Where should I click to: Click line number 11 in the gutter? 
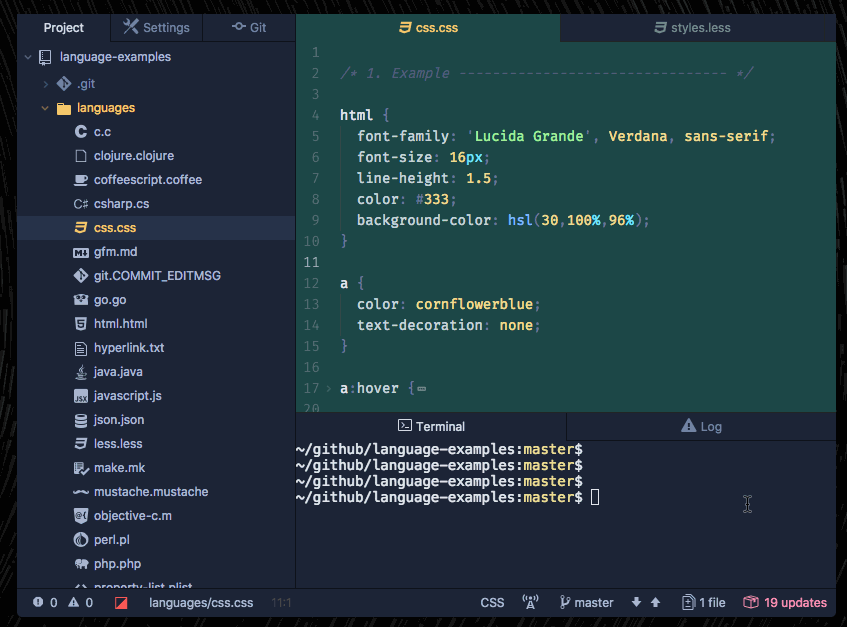(311, 262)
